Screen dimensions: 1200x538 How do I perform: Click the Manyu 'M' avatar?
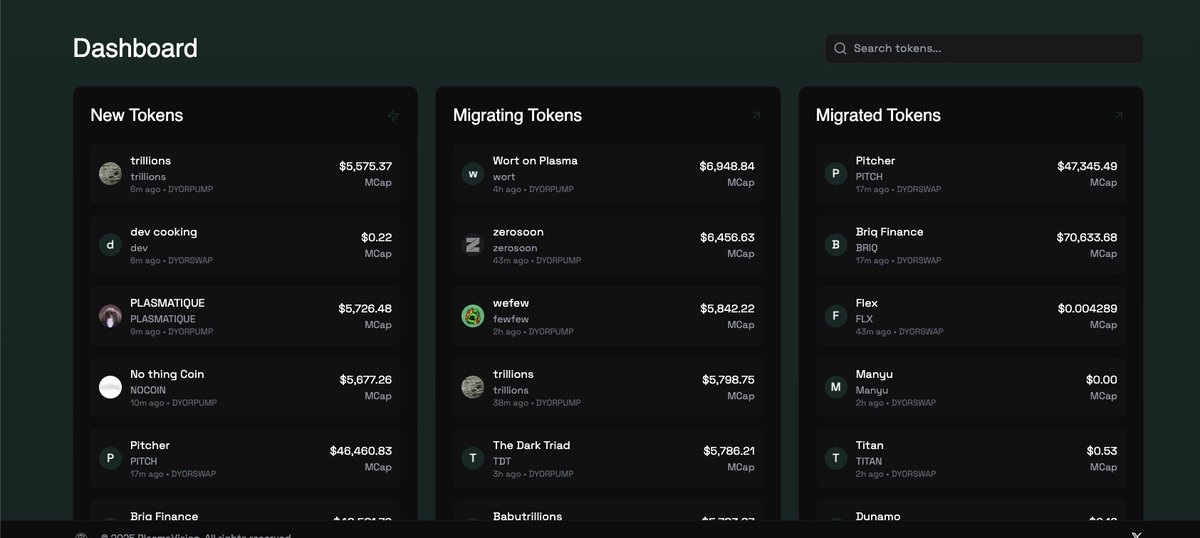[x=836, y=387]
